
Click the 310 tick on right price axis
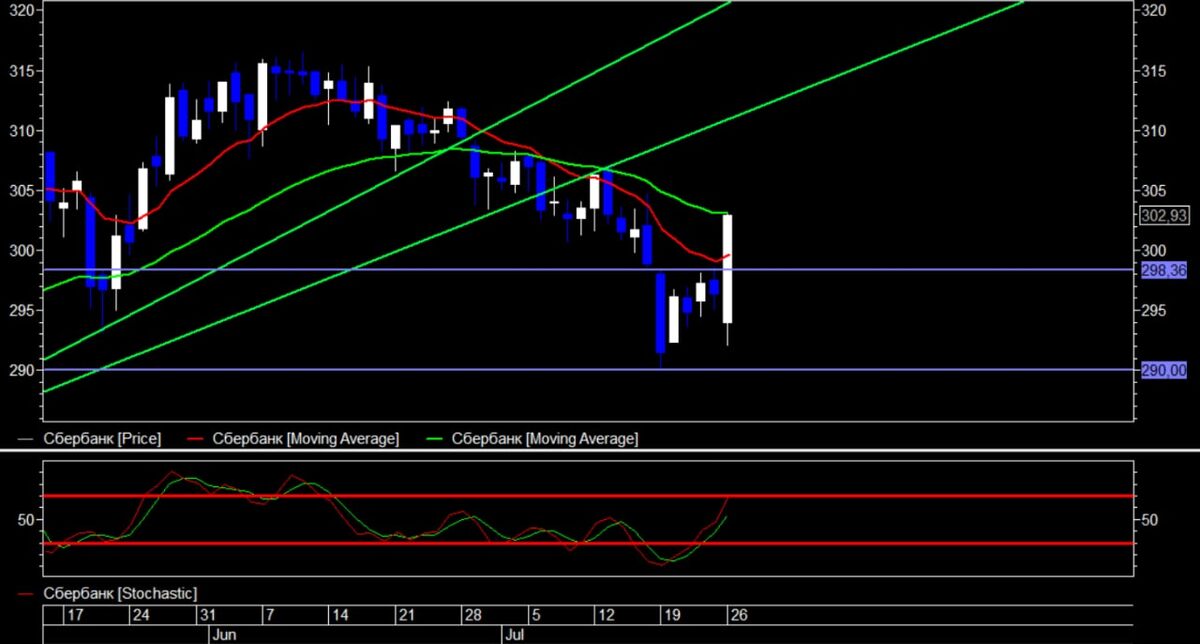(x=1154, y=131)
